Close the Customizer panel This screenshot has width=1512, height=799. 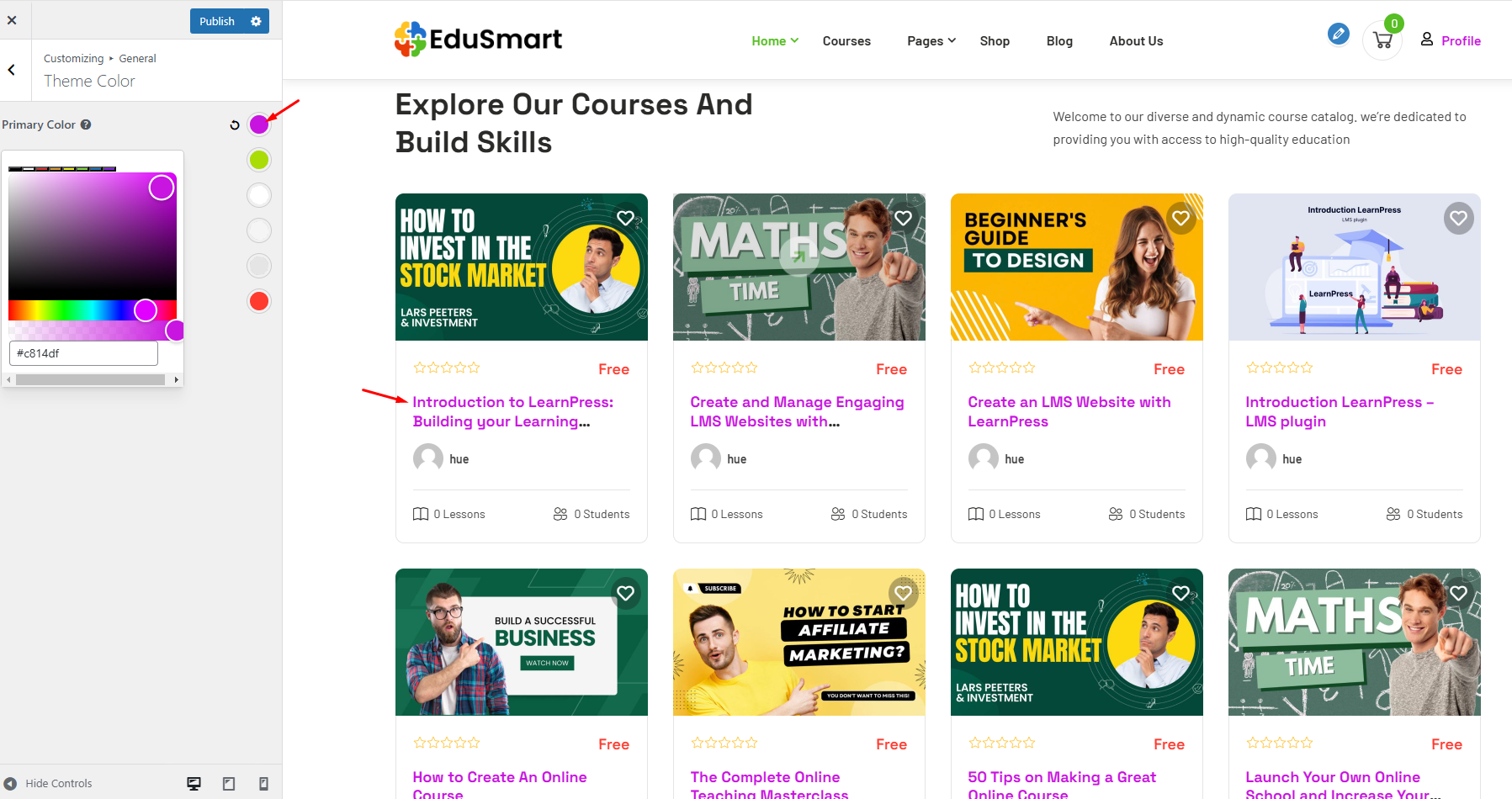point(12,20)
